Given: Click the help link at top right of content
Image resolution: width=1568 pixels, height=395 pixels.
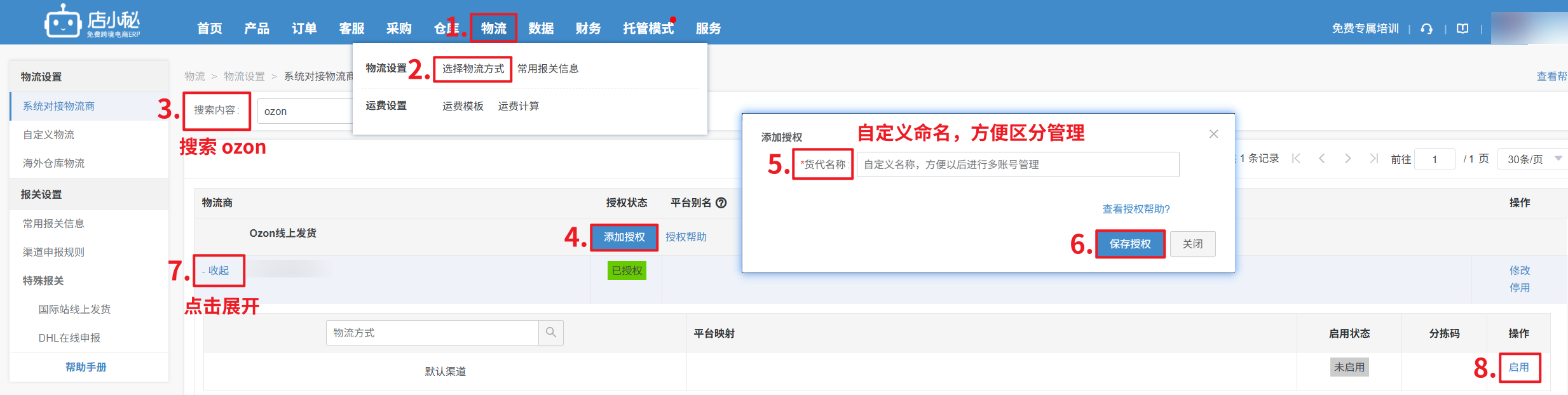Looking at the screenshot, I should pos(1552,76).
